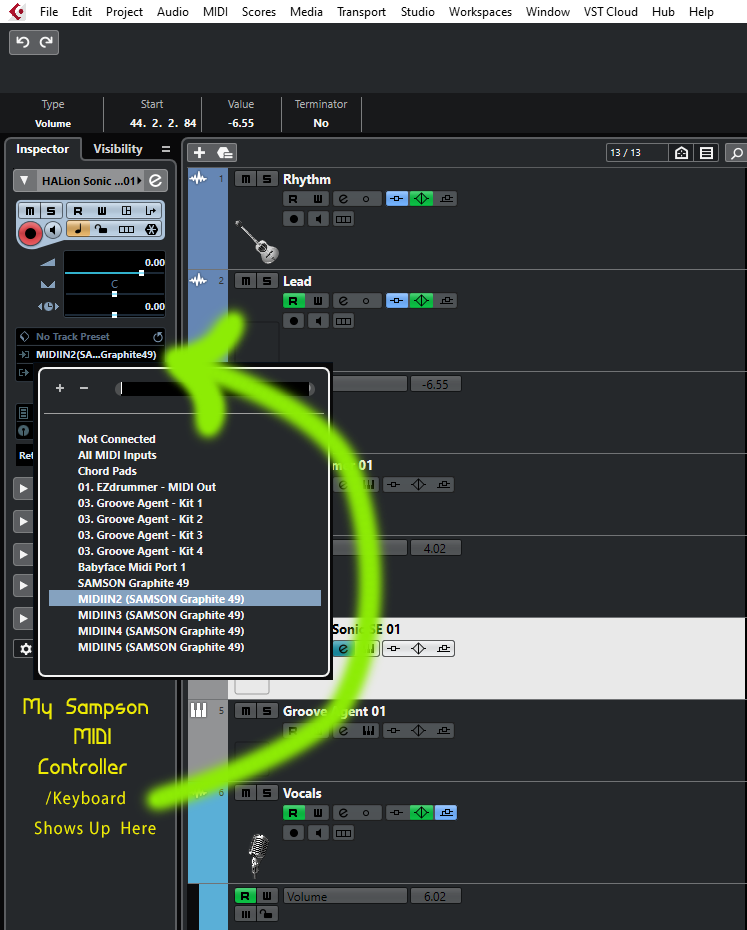This screenshot has height=930, width=747.
Task: Click the minus icon in MIDI input popup
Action: pos(84,388)
